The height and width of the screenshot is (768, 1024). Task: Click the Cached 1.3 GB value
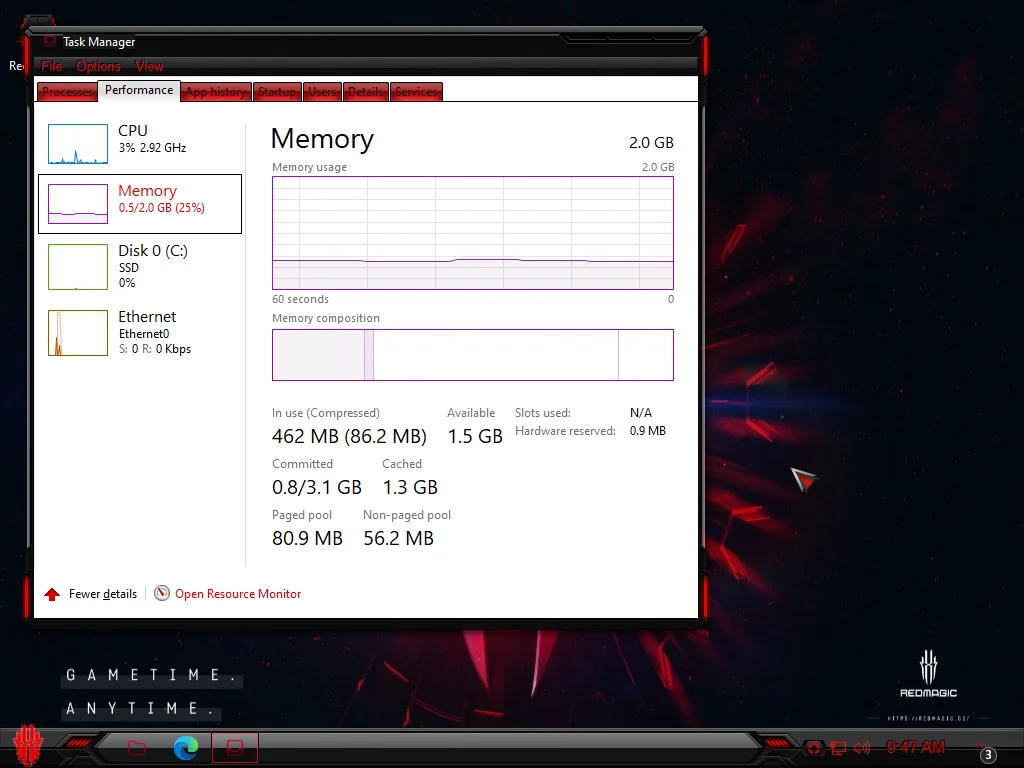410,487
